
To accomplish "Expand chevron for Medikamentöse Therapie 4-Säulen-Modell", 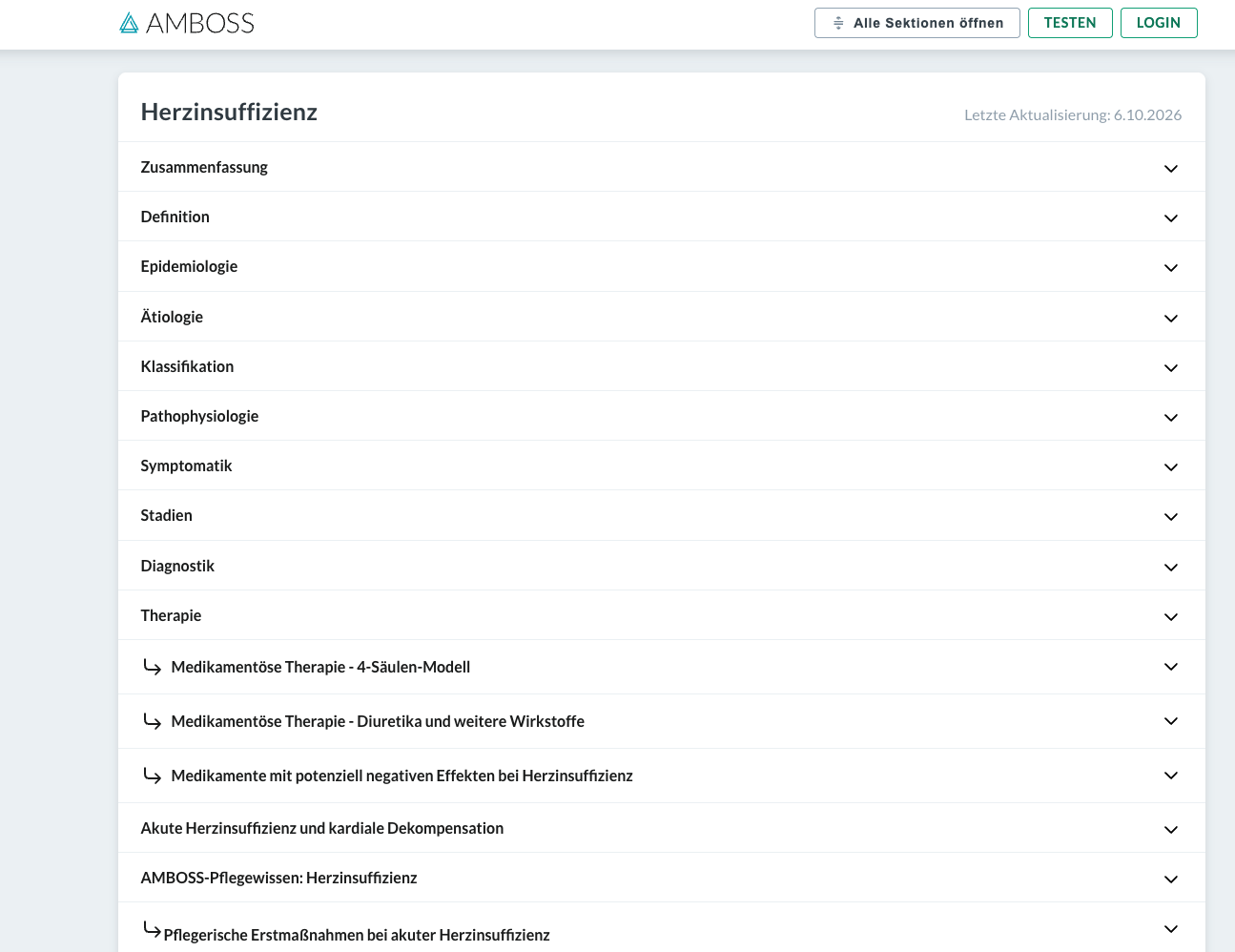I will [x=1171, y=667].
